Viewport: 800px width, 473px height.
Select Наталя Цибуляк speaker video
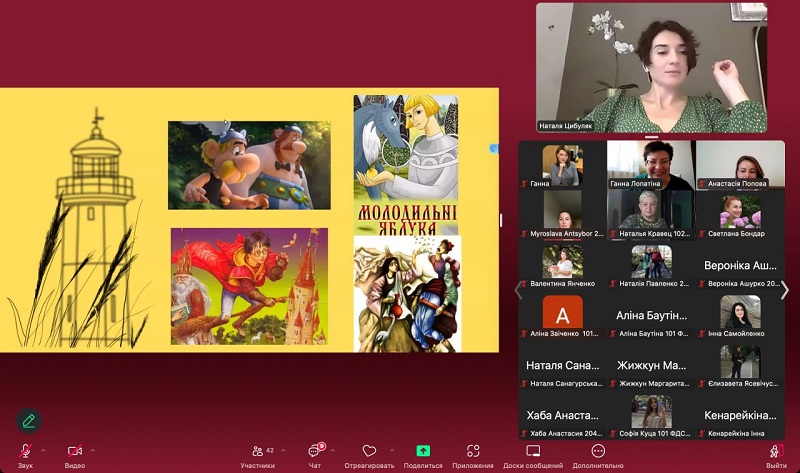pyautogui.click(x=651, y=67)
